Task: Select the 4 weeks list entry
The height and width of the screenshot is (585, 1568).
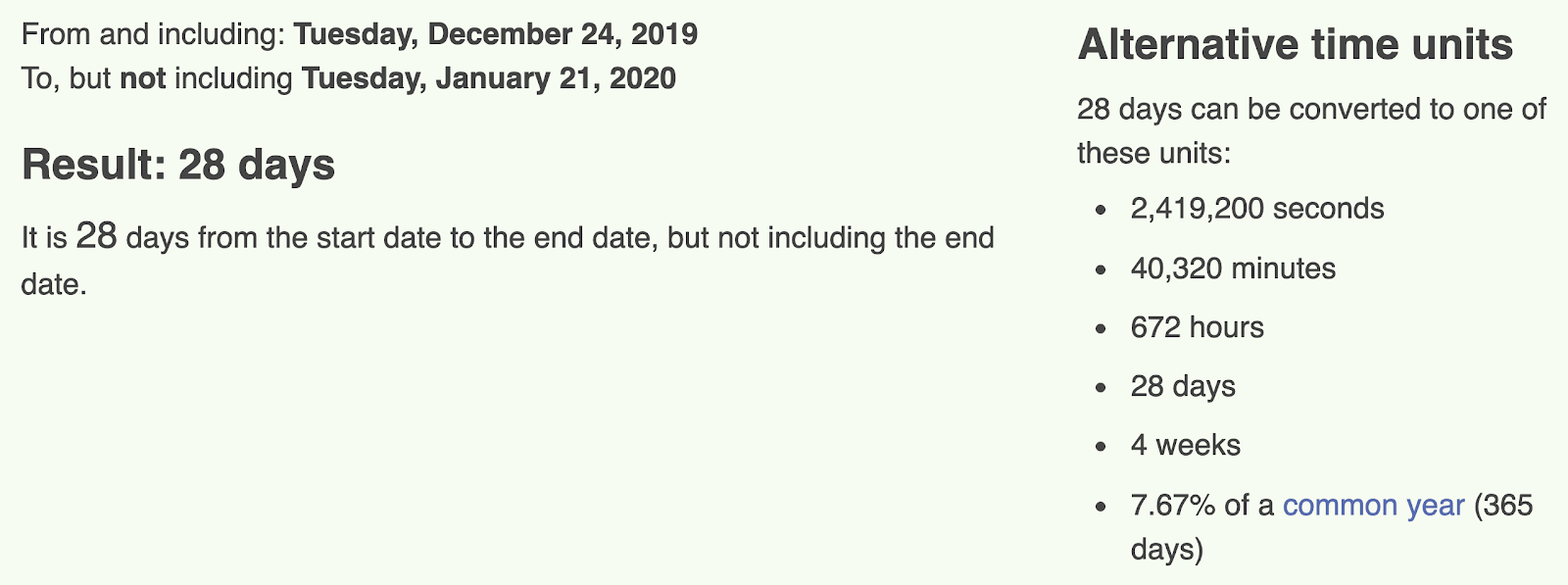Action: tap(1185, 446)
